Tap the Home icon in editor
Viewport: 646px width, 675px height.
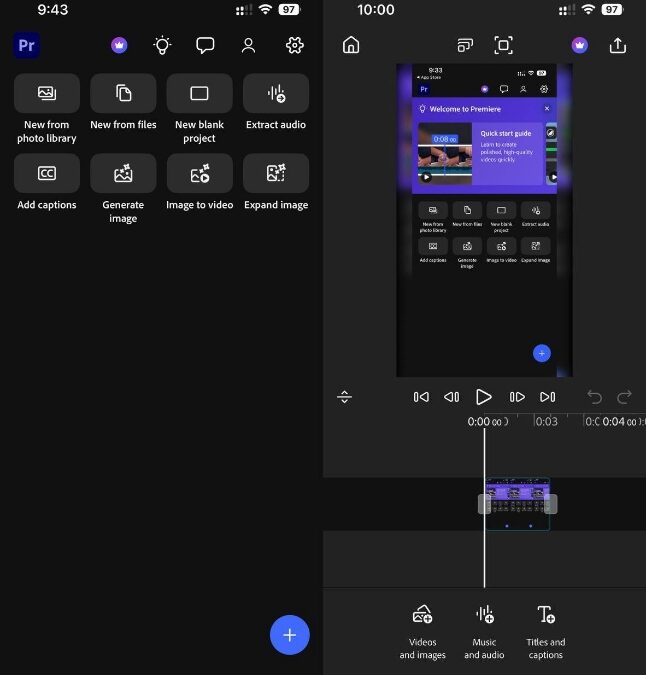[x=351, y=45]
